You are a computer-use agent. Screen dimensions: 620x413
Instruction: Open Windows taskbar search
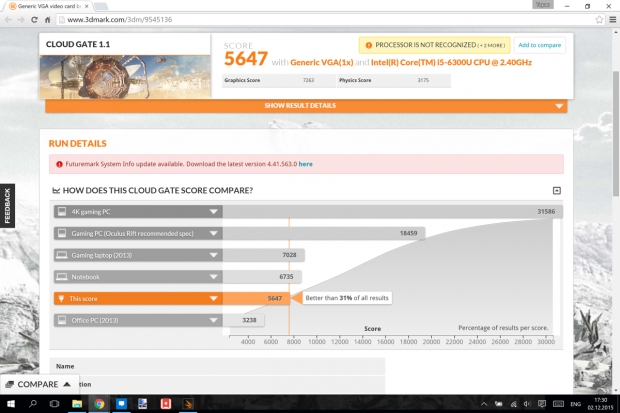33,404
